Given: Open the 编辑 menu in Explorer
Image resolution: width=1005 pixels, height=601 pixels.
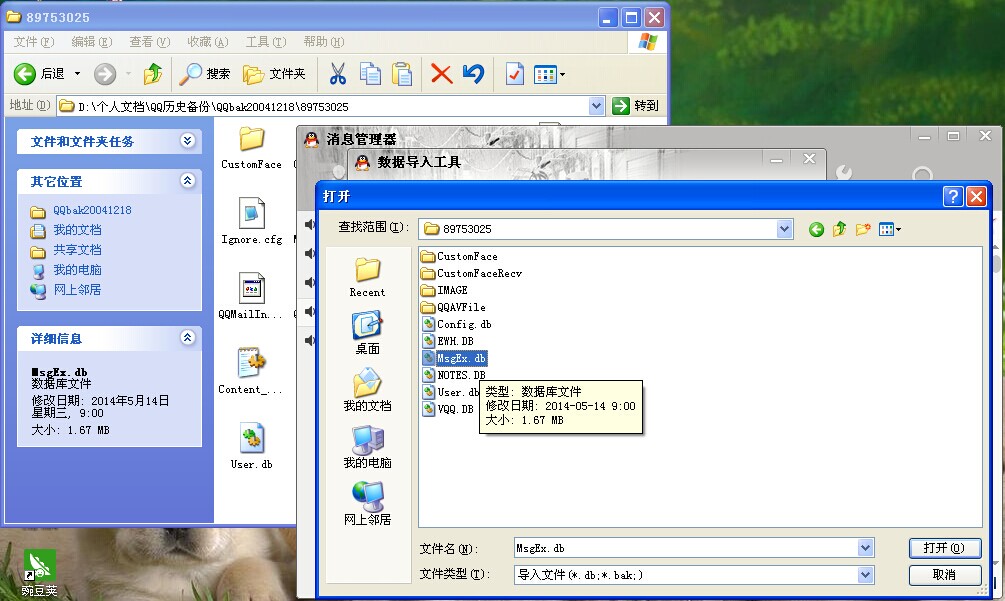Looking at the screenshot, I should point(92,42).
